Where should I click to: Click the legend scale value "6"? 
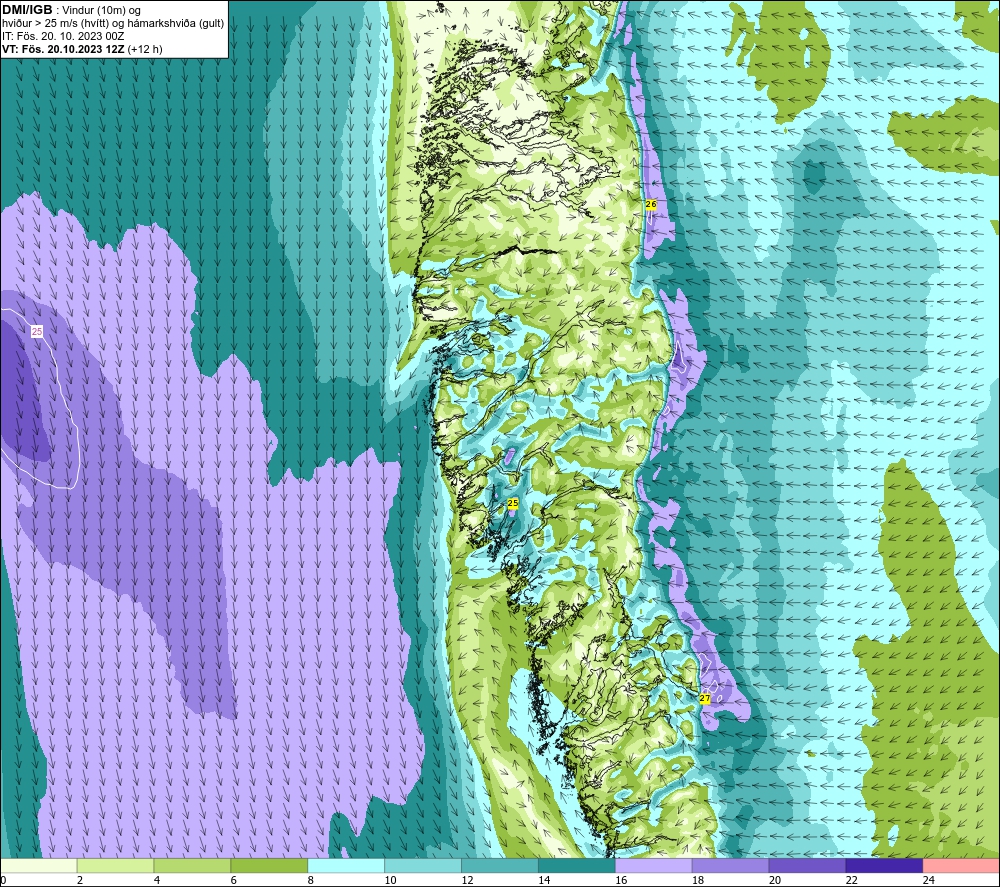click(234, 881)
